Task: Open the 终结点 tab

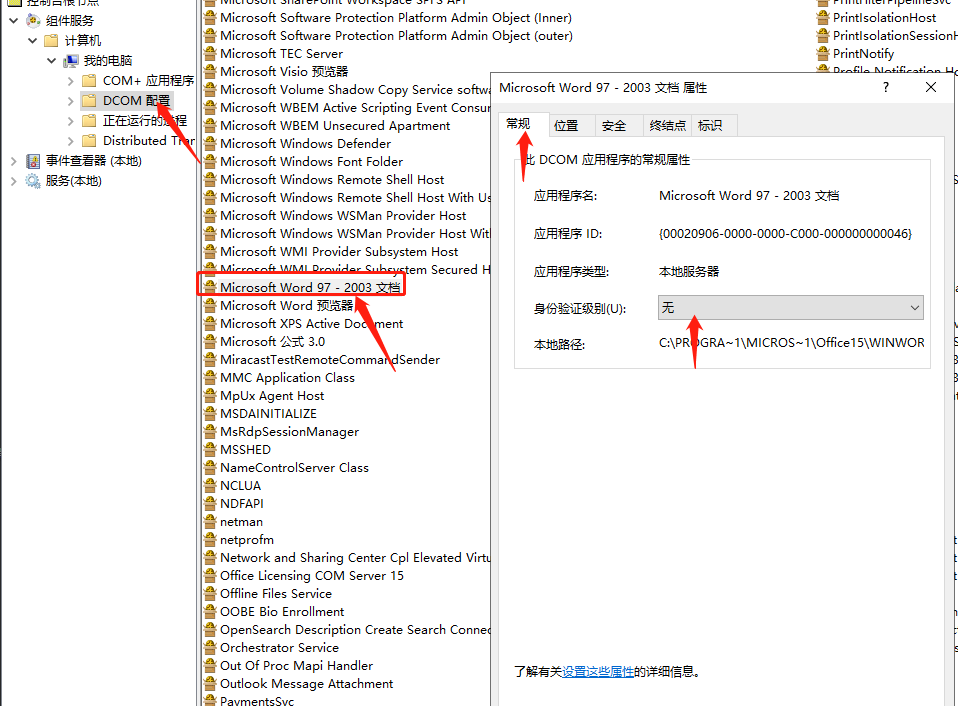Action: (667, 125)
